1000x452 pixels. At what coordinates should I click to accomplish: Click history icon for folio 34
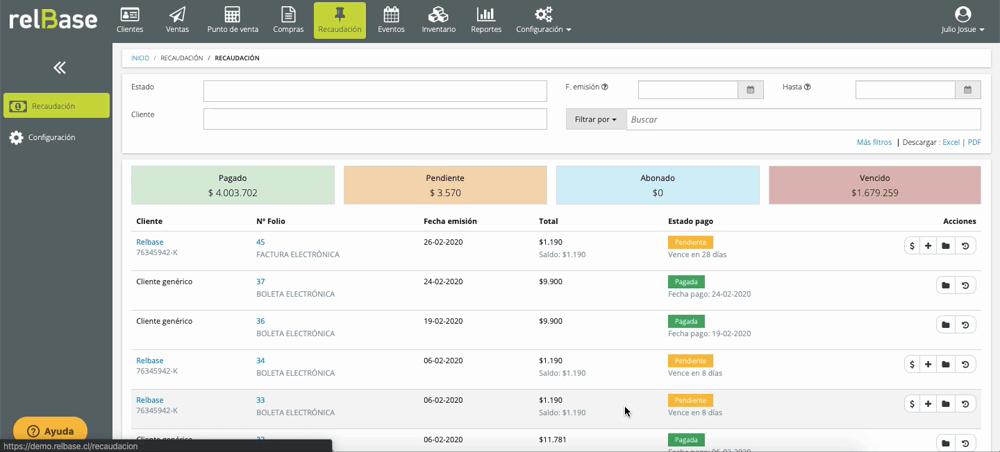965,365
